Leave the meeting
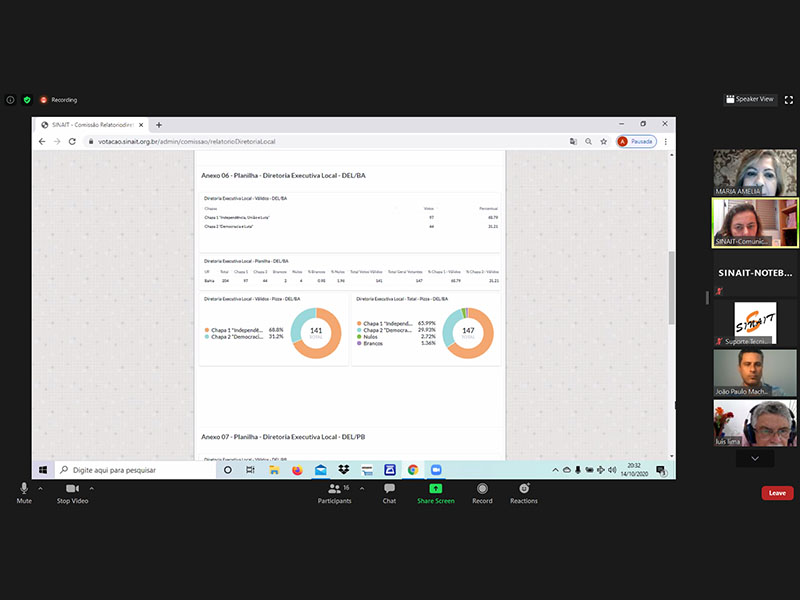Screen dimensions: 800x600 pyautogui.click(x=777, y=493)
